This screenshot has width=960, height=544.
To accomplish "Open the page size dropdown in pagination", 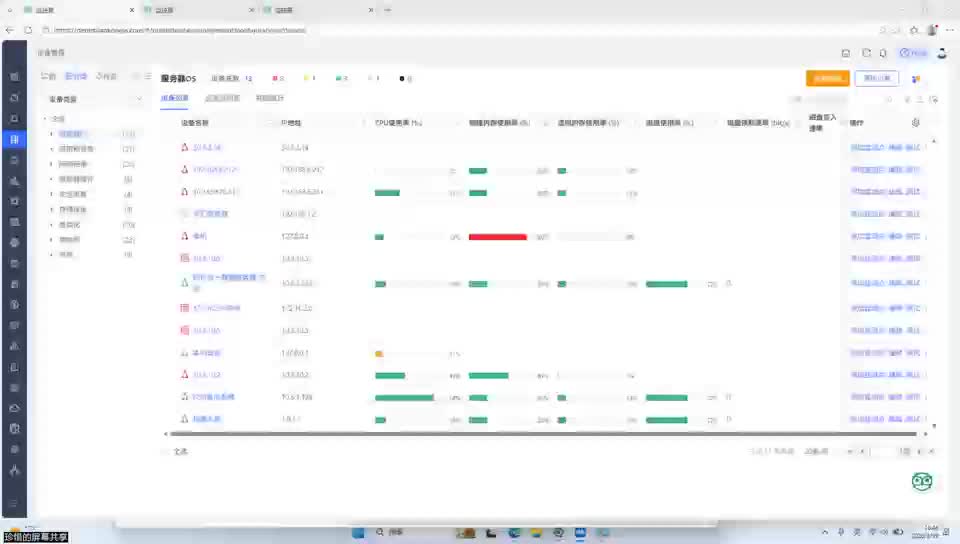I will tap(817, 452).
